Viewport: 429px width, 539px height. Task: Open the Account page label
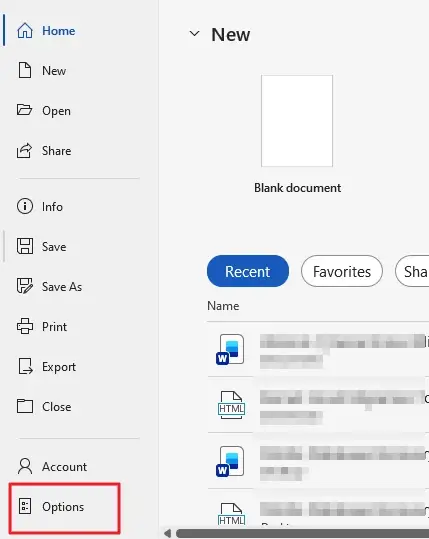click(x=64, y=467)
